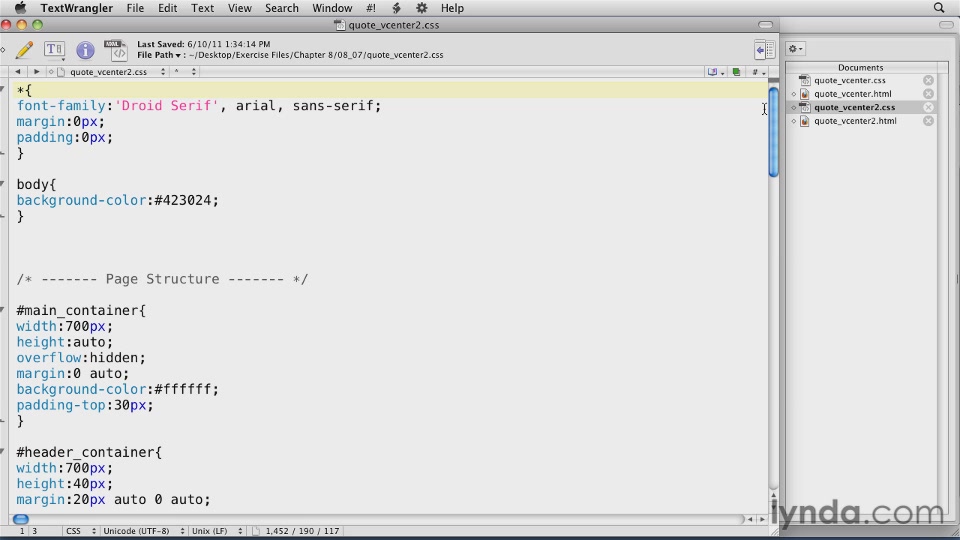
Task: Click the HTML markup document icon in toolbar
Action: point(115,50)
